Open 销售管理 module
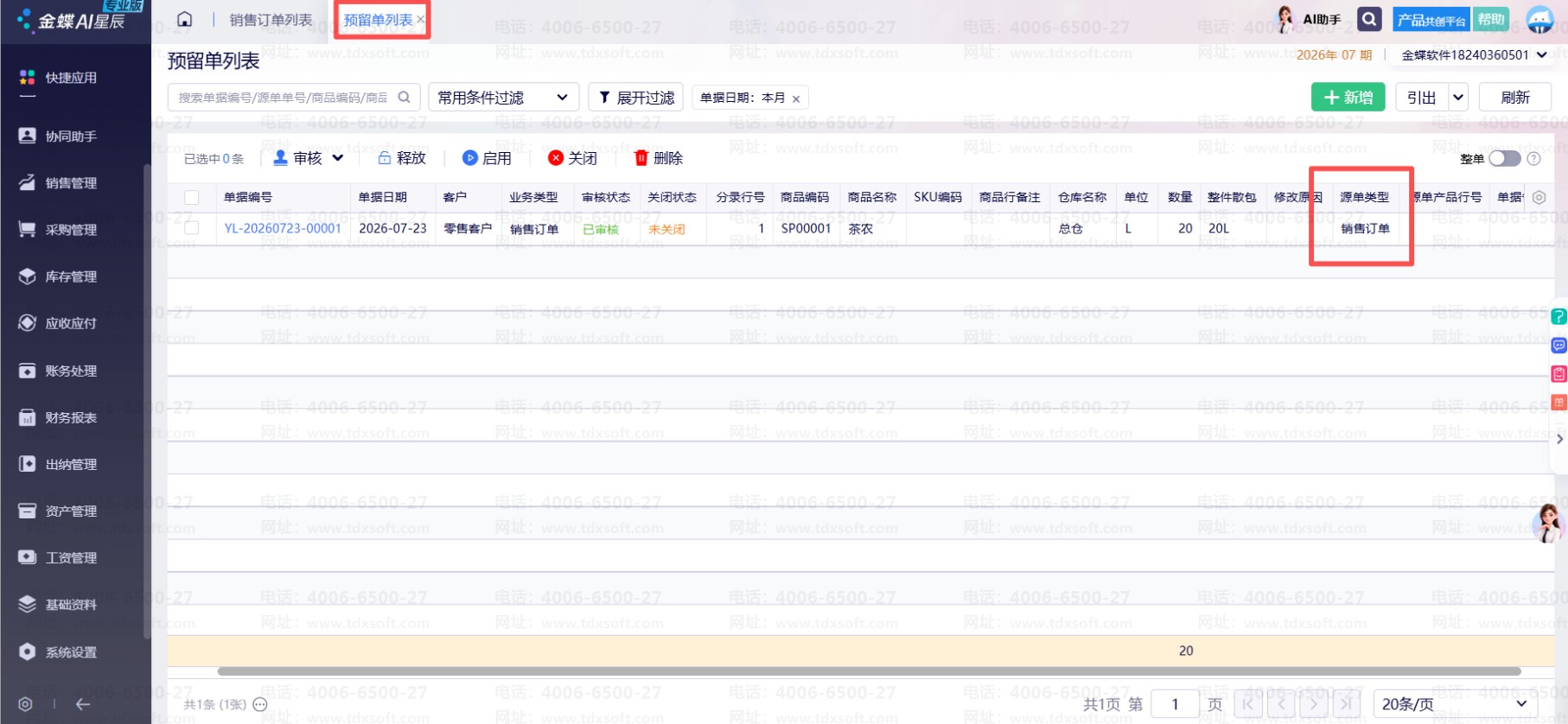This screenshot has height=724, width=1568. [58, 183]
